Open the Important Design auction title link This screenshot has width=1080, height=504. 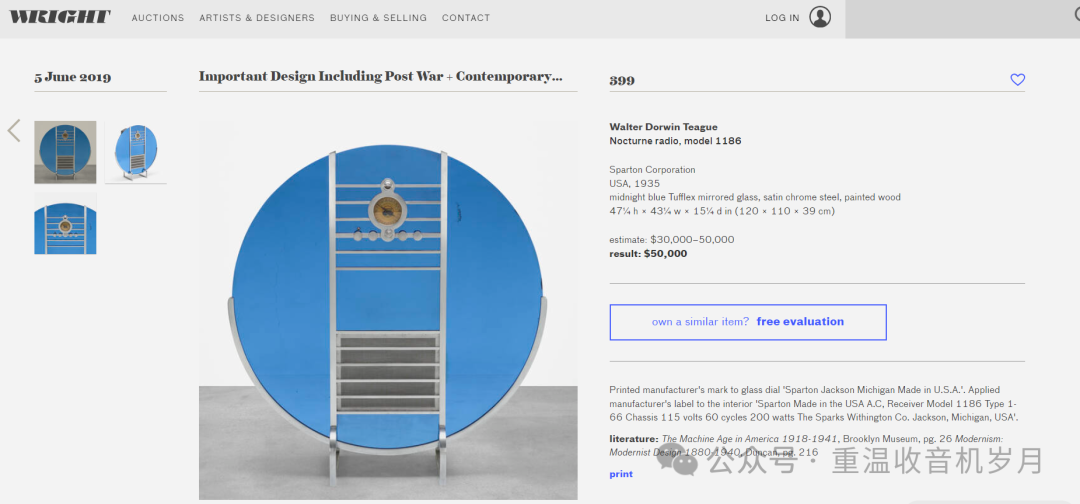click(x=380, y=76)
